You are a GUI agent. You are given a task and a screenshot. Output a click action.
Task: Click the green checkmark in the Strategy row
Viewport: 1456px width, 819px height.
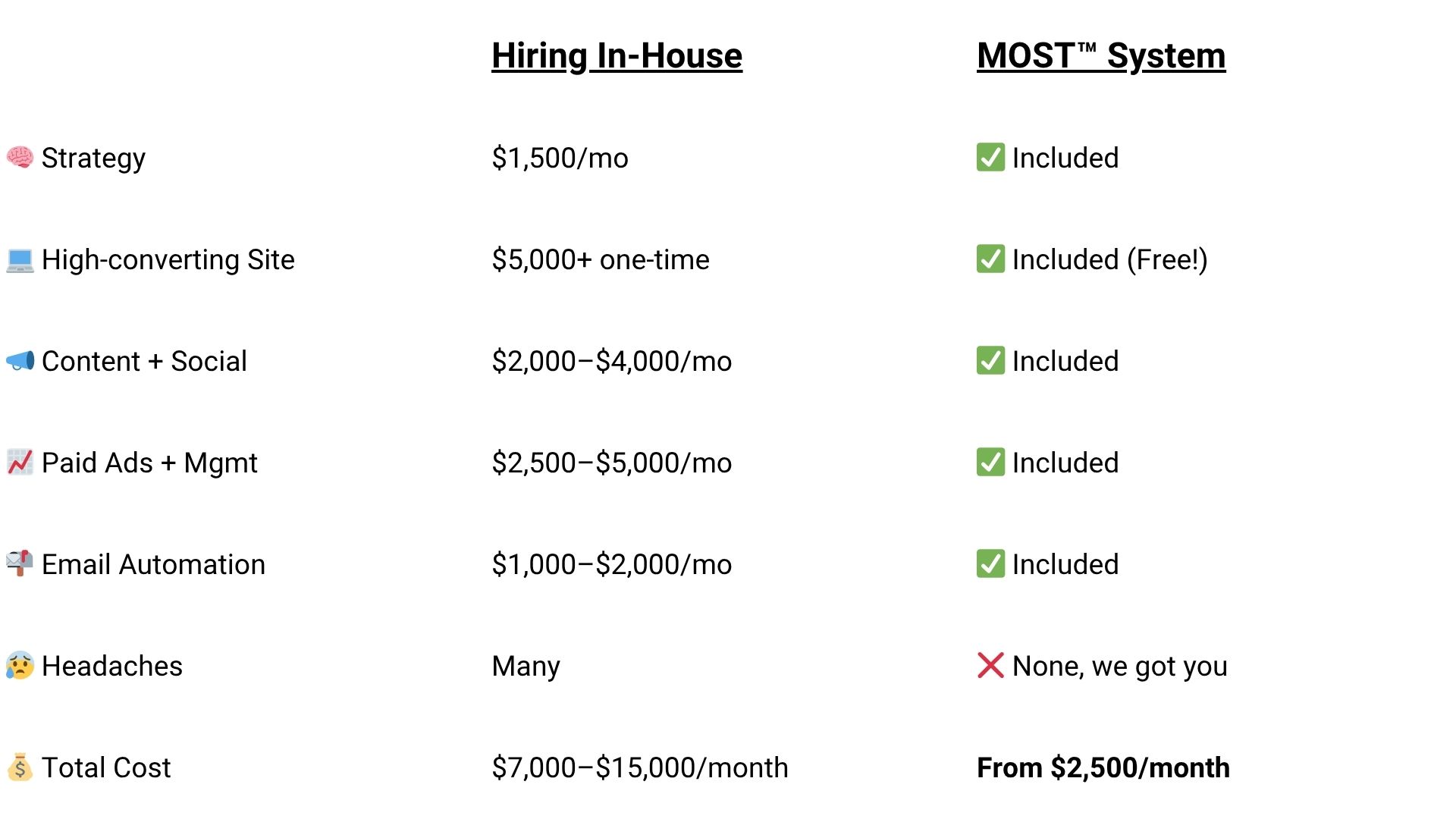pyautogui.click(x=990, y=158)
